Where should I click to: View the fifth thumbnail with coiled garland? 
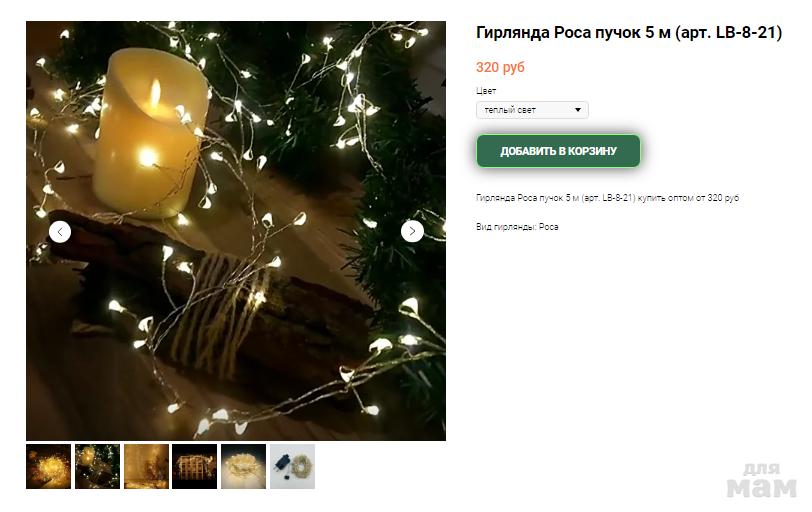(x=243, y=466)
